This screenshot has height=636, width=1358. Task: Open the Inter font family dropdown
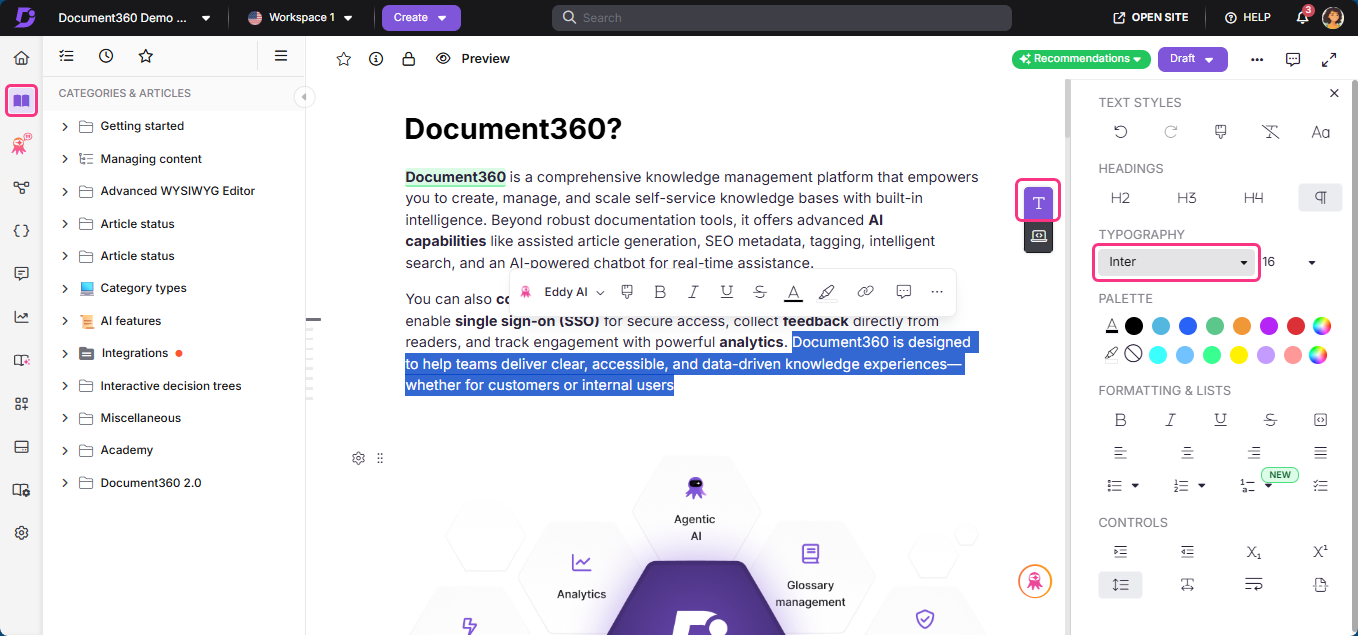[x=1176, y=261]
